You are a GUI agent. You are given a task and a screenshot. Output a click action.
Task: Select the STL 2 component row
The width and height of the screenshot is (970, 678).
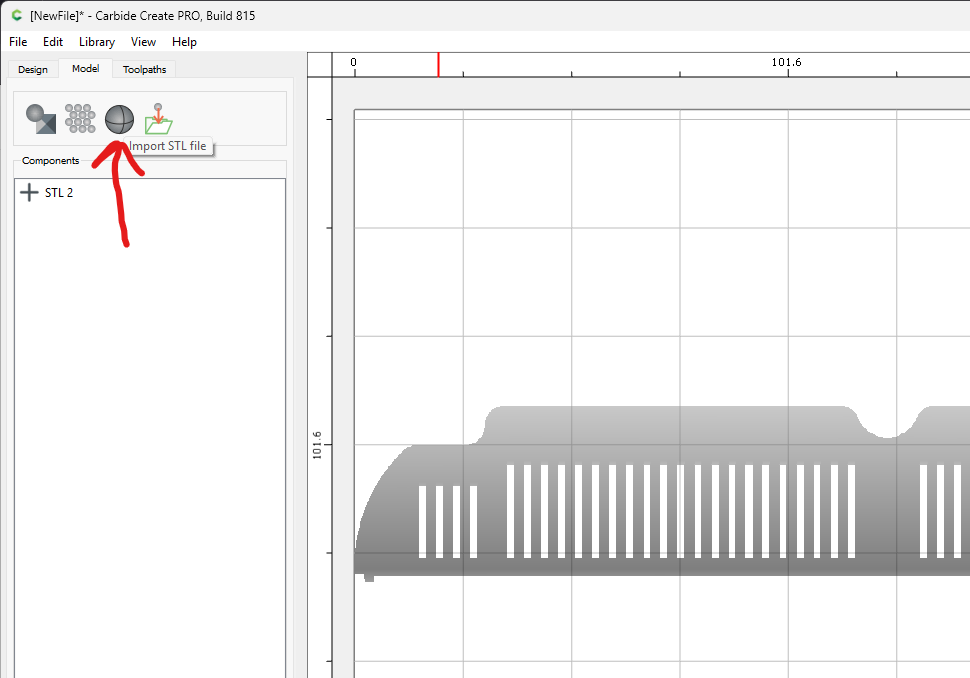tap(150, 192)
